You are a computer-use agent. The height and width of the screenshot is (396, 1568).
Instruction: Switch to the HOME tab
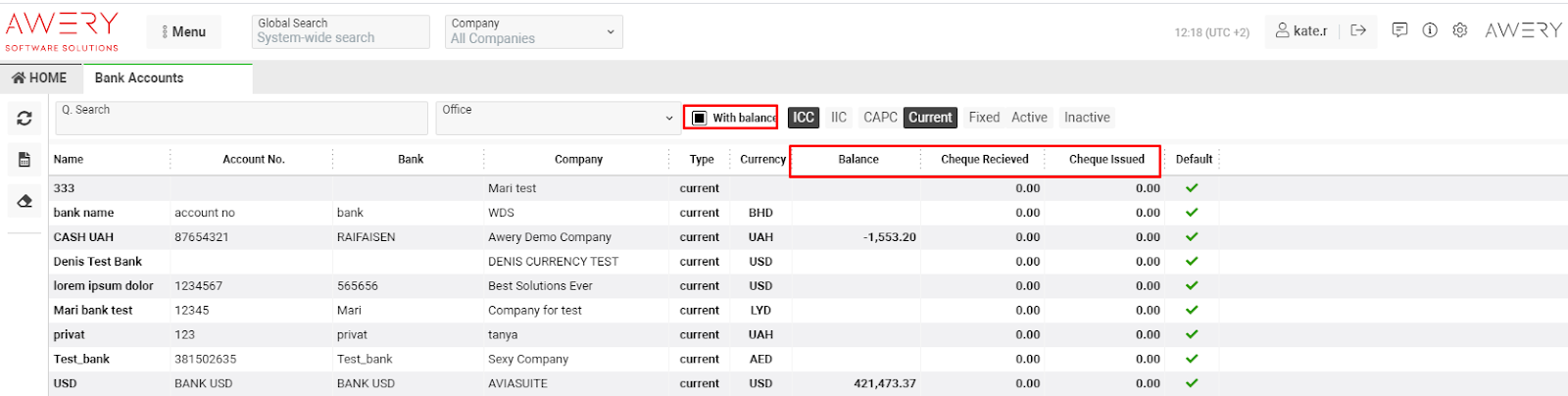(40, 78)
